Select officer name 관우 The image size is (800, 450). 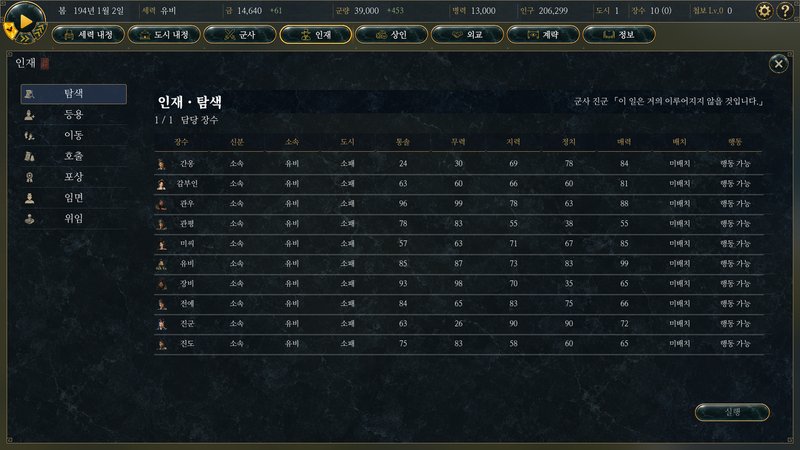(187, 204)
